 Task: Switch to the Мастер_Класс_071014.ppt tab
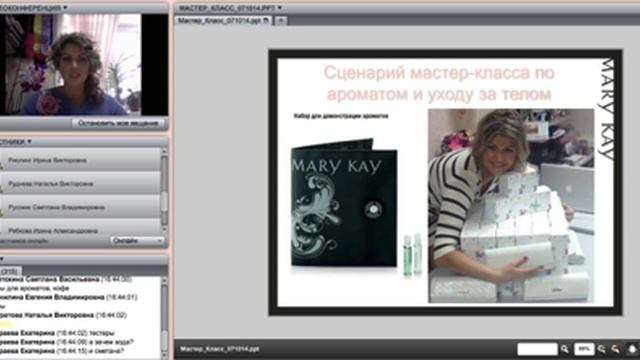223,20
